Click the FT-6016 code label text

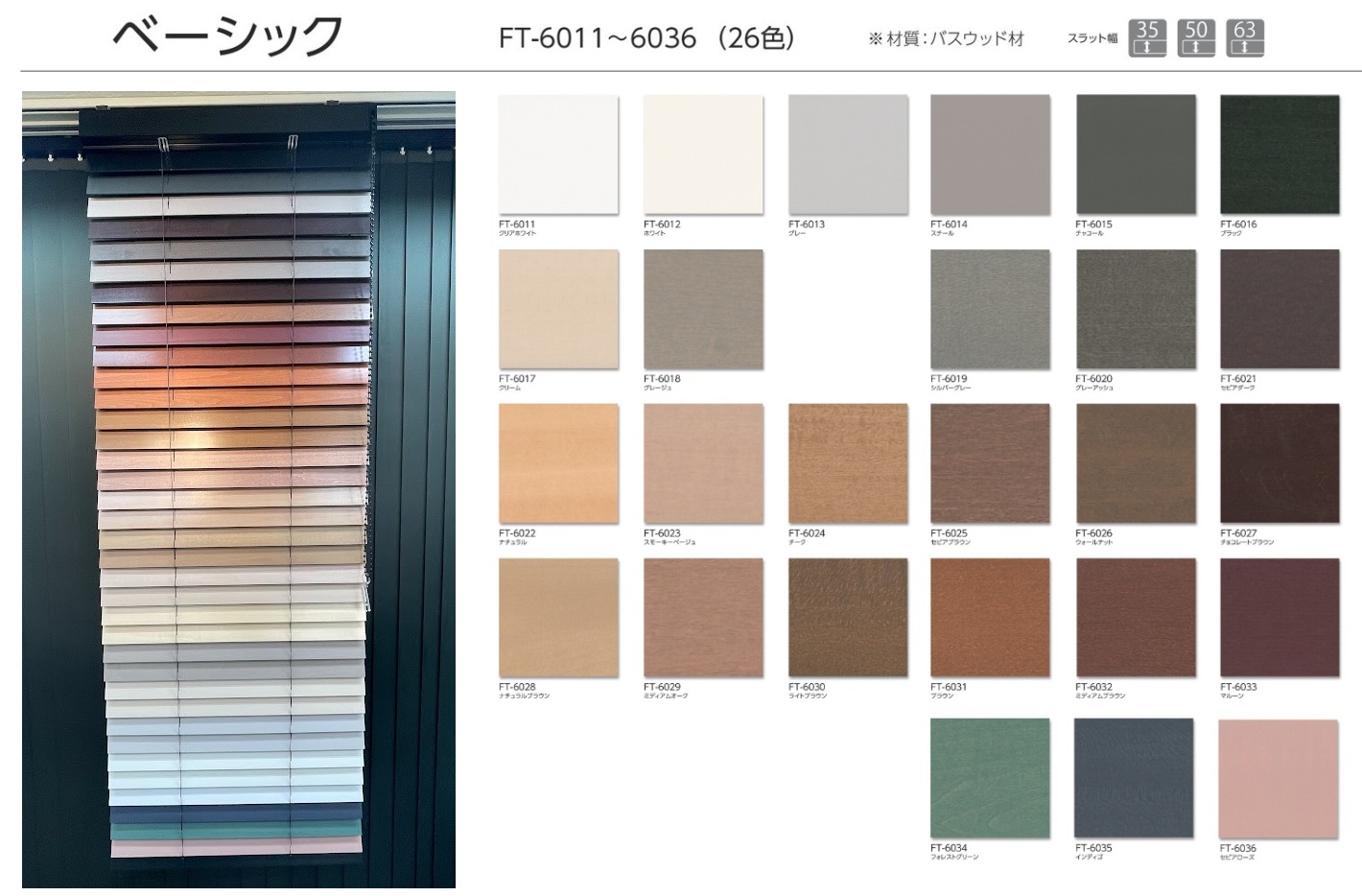click(1238, 224)
